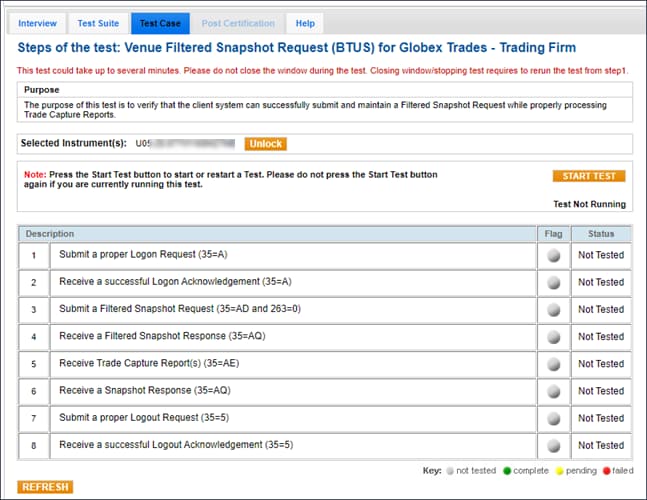Click flag circle for Filtered Snapshot Request row

tap(553, 310)
